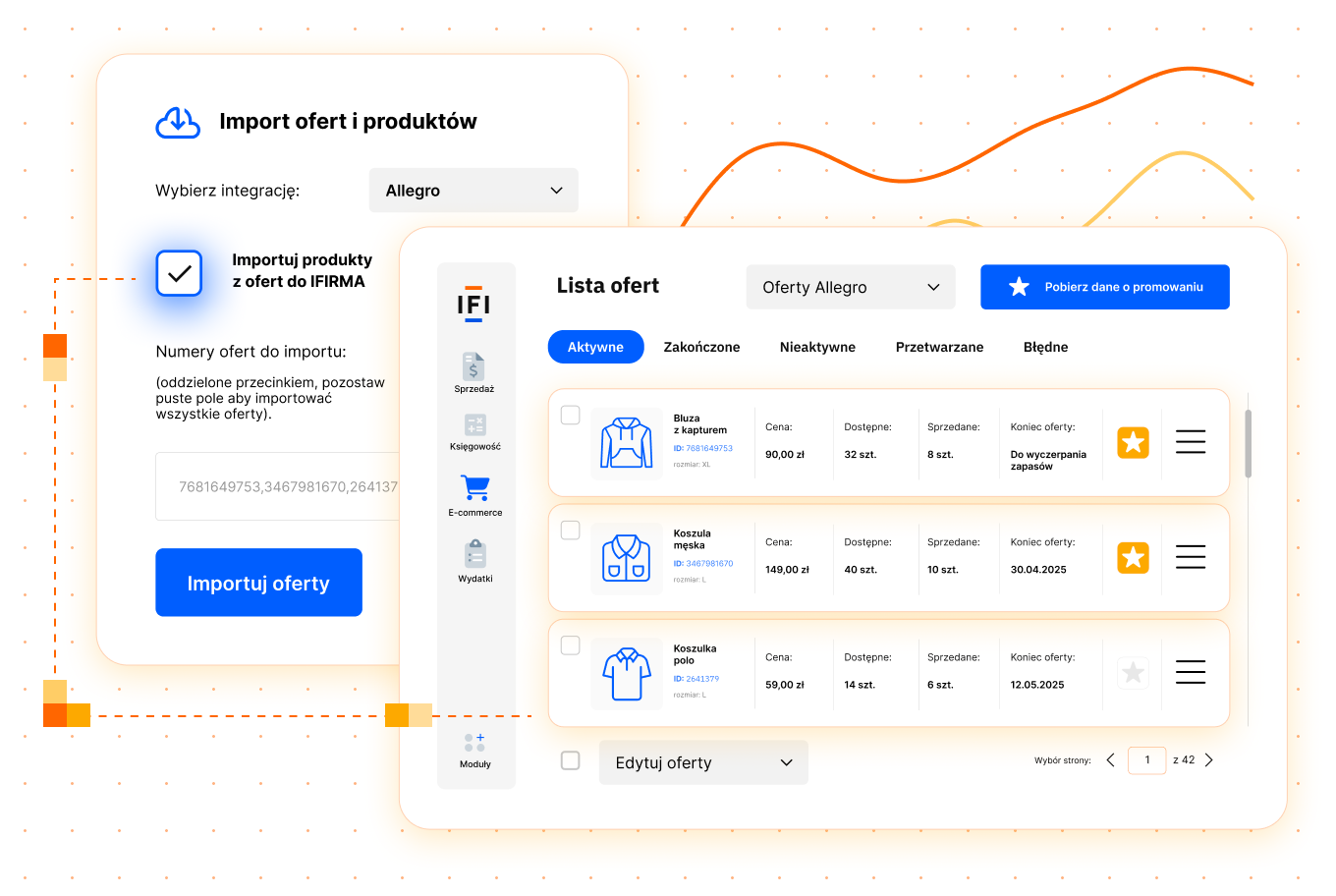The width and height of the screenshot is (1336, 896).
Task: Toggle grey promotion star for Koszulka polo
Action: 1133,673
